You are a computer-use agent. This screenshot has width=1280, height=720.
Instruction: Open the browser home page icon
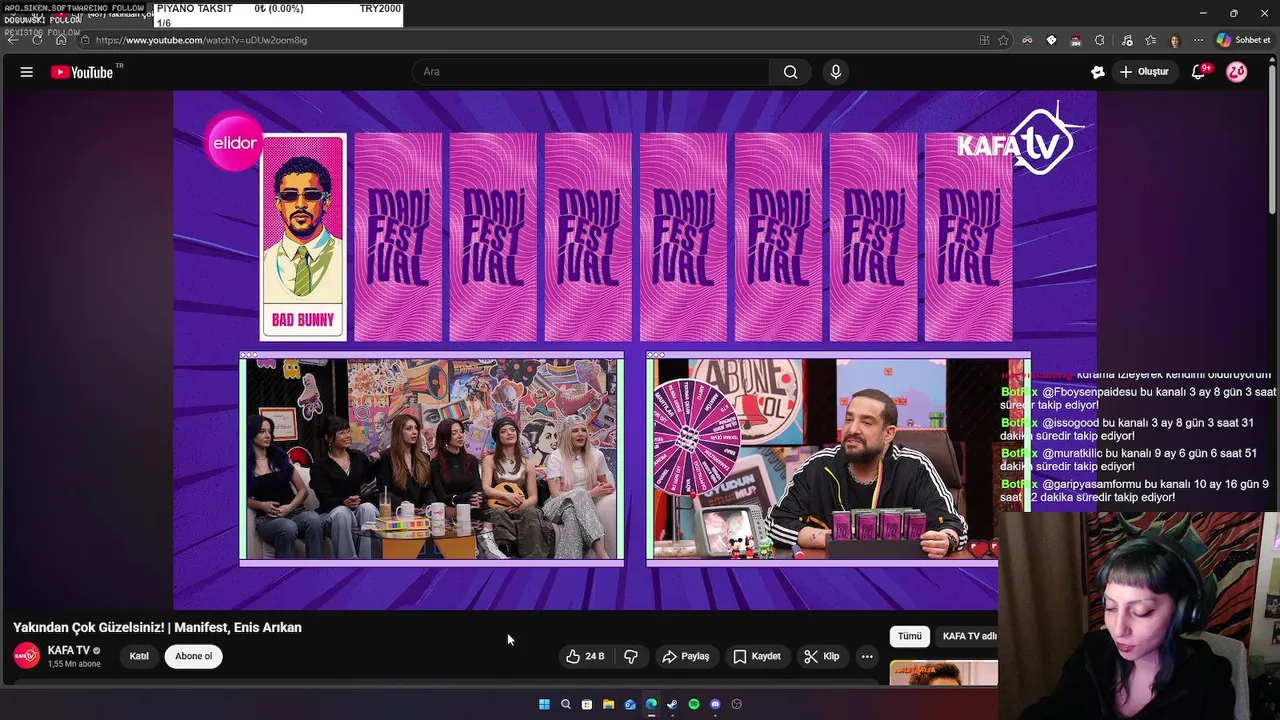click(61, 40)
